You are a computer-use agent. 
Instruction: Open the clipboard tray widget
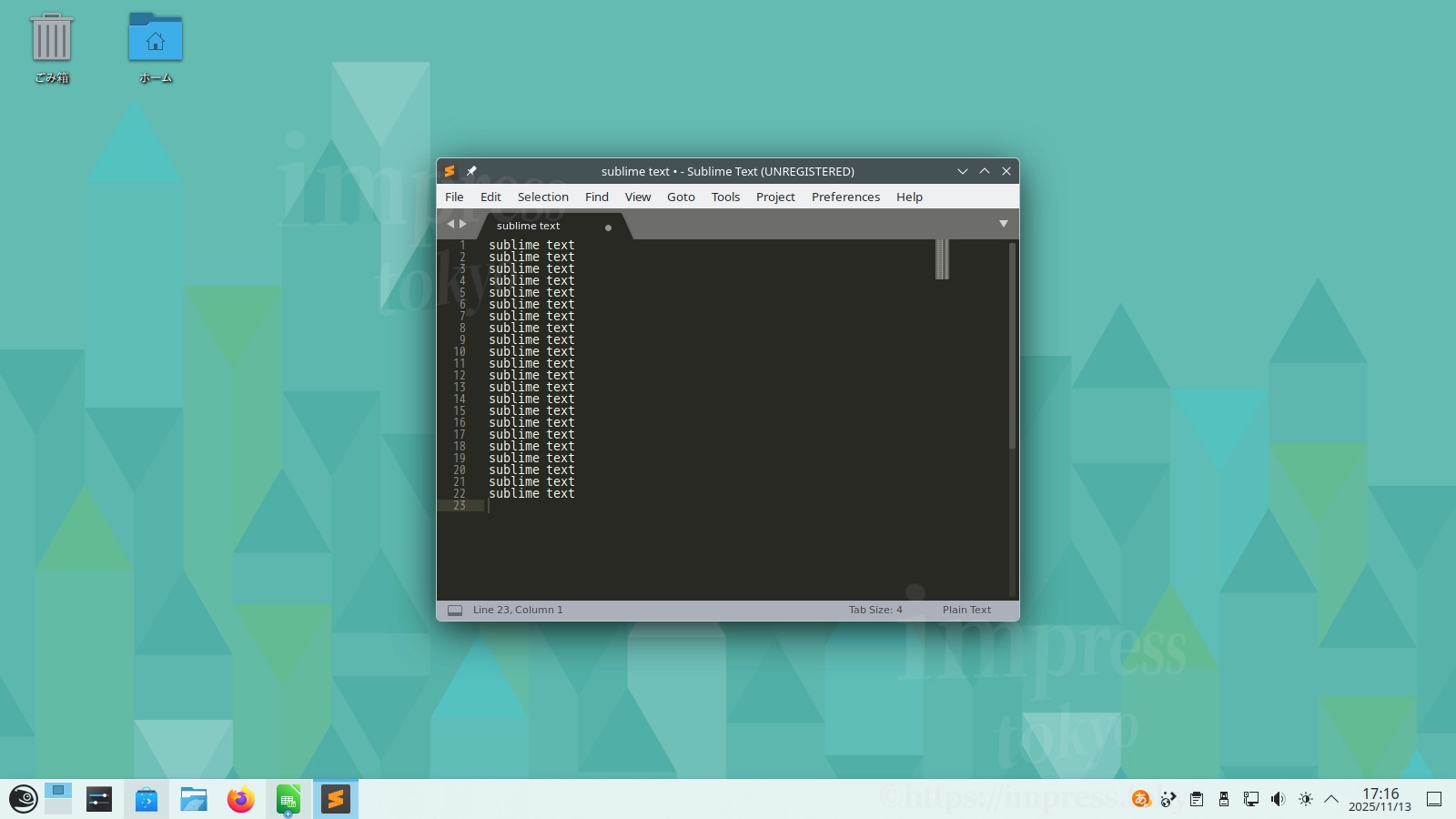click(x=1197, y=799)
